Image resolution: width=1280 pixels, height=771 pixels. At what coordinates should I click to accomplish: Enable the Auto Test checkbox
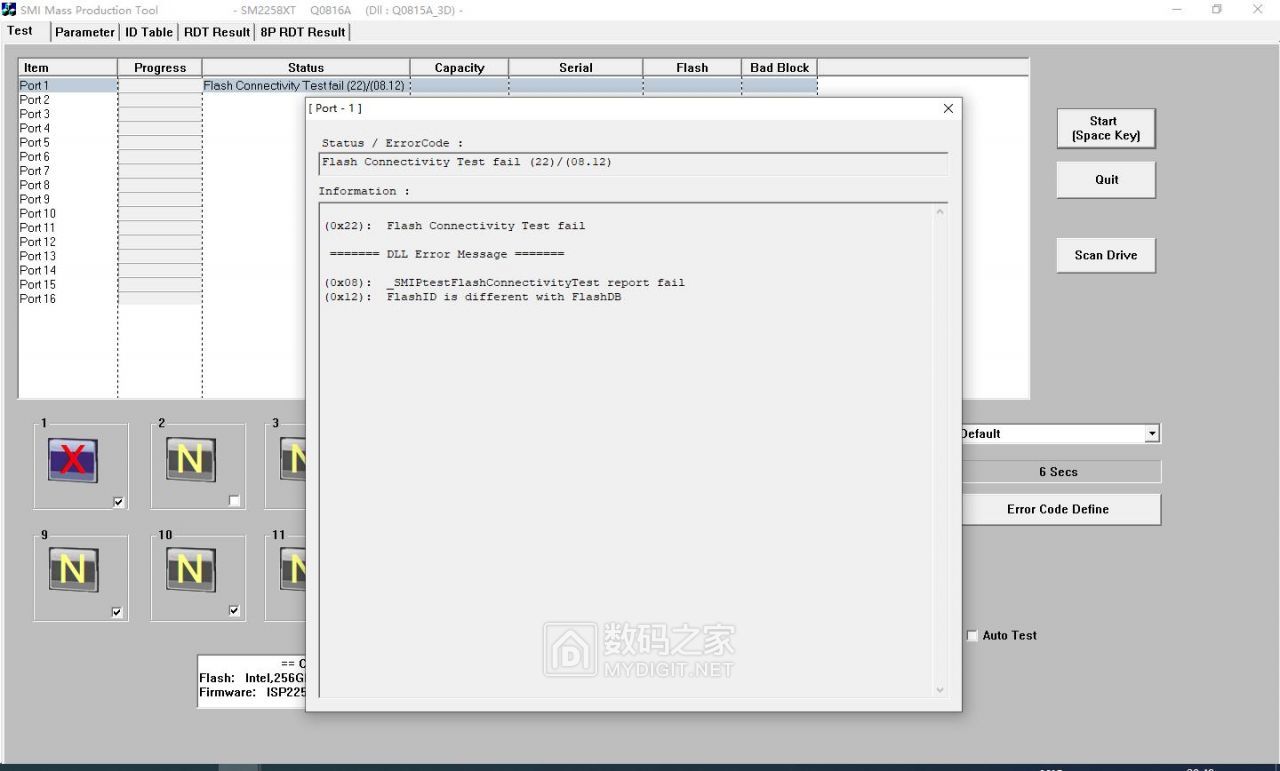coord(972,635)
